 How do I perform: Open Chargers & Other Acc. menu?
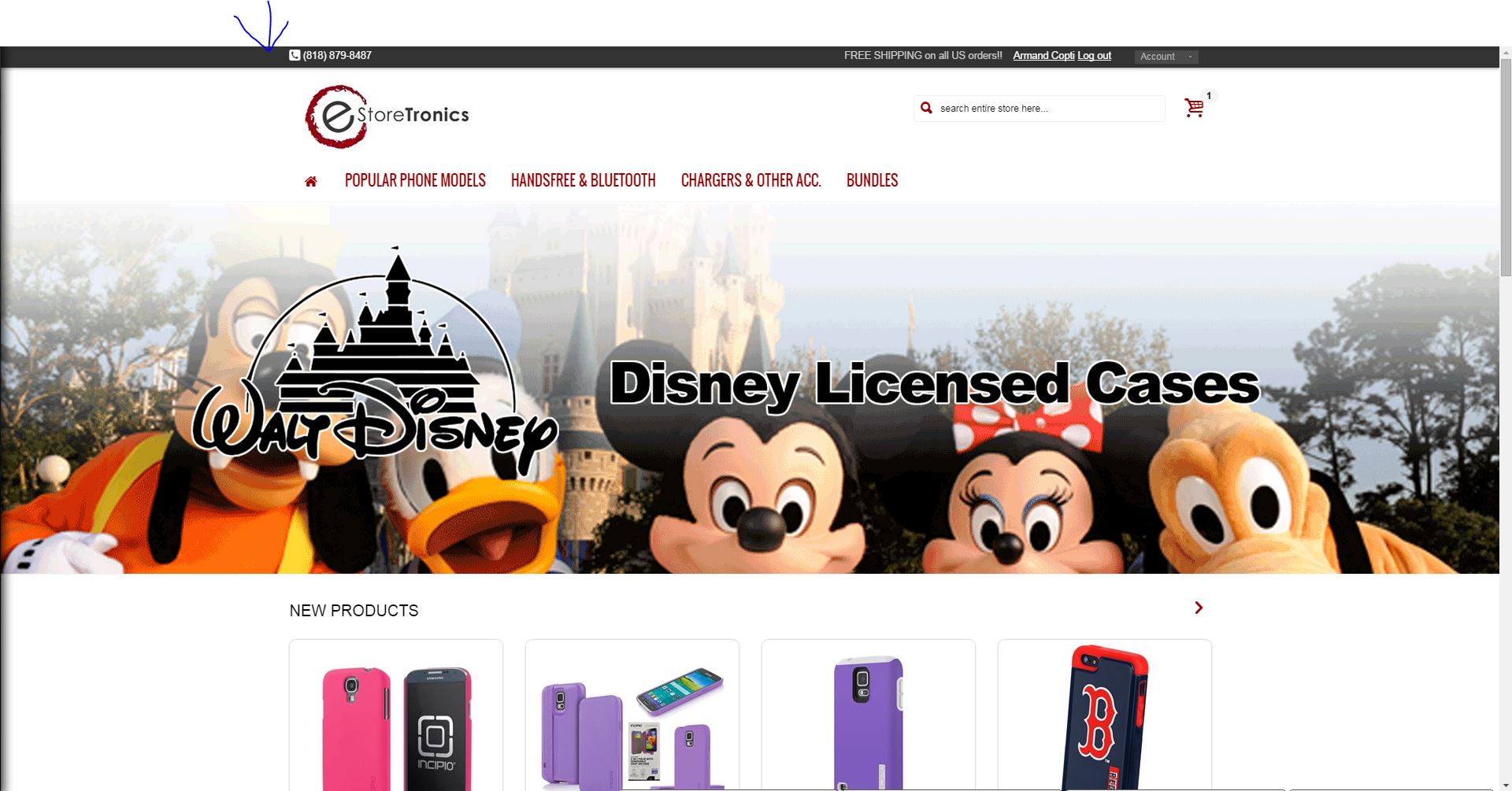pyautogui.click(x=750, y=180)
